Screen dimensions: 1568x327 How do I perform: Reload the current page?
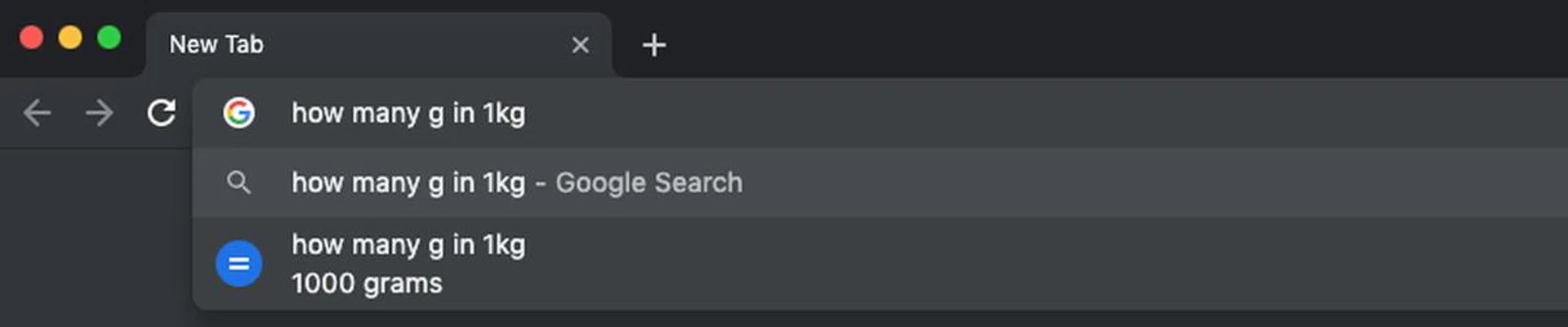pyautogui.click(x=161, y=113)
